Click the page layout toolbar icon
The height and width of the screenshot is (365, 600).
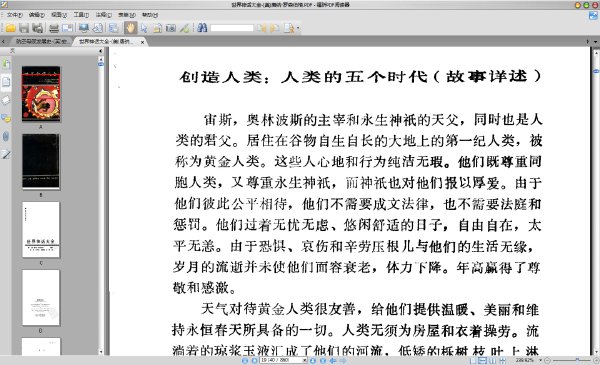(x=113, y=28)
